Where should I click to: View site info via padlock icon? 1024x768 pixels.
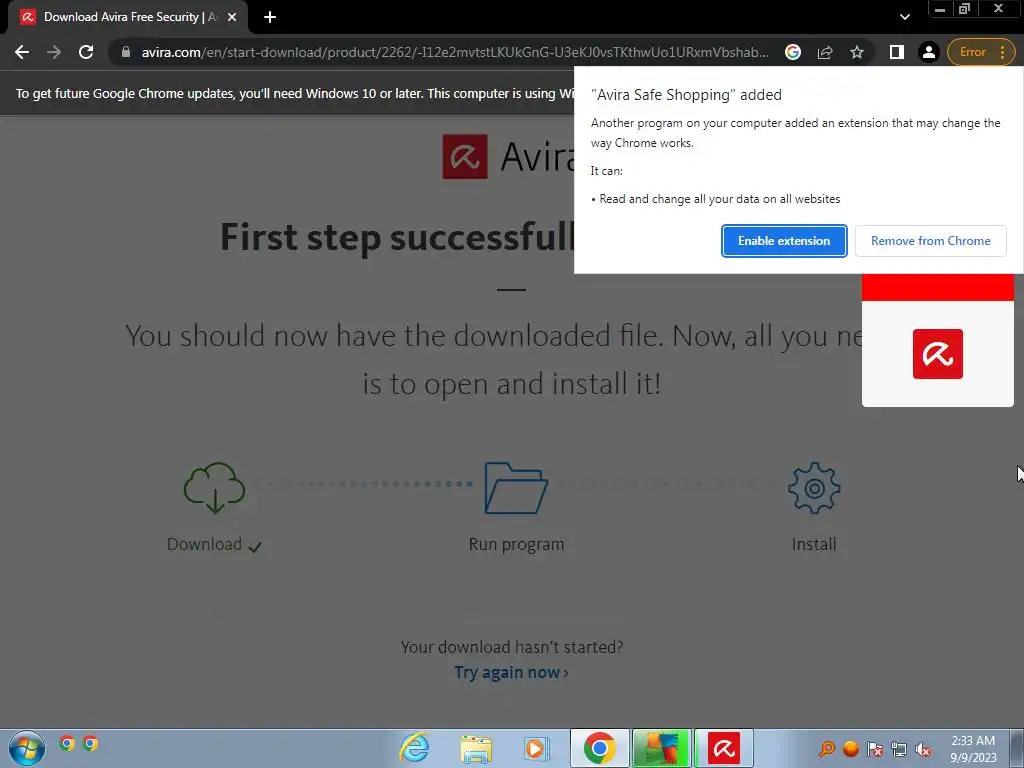pos(126,52)
